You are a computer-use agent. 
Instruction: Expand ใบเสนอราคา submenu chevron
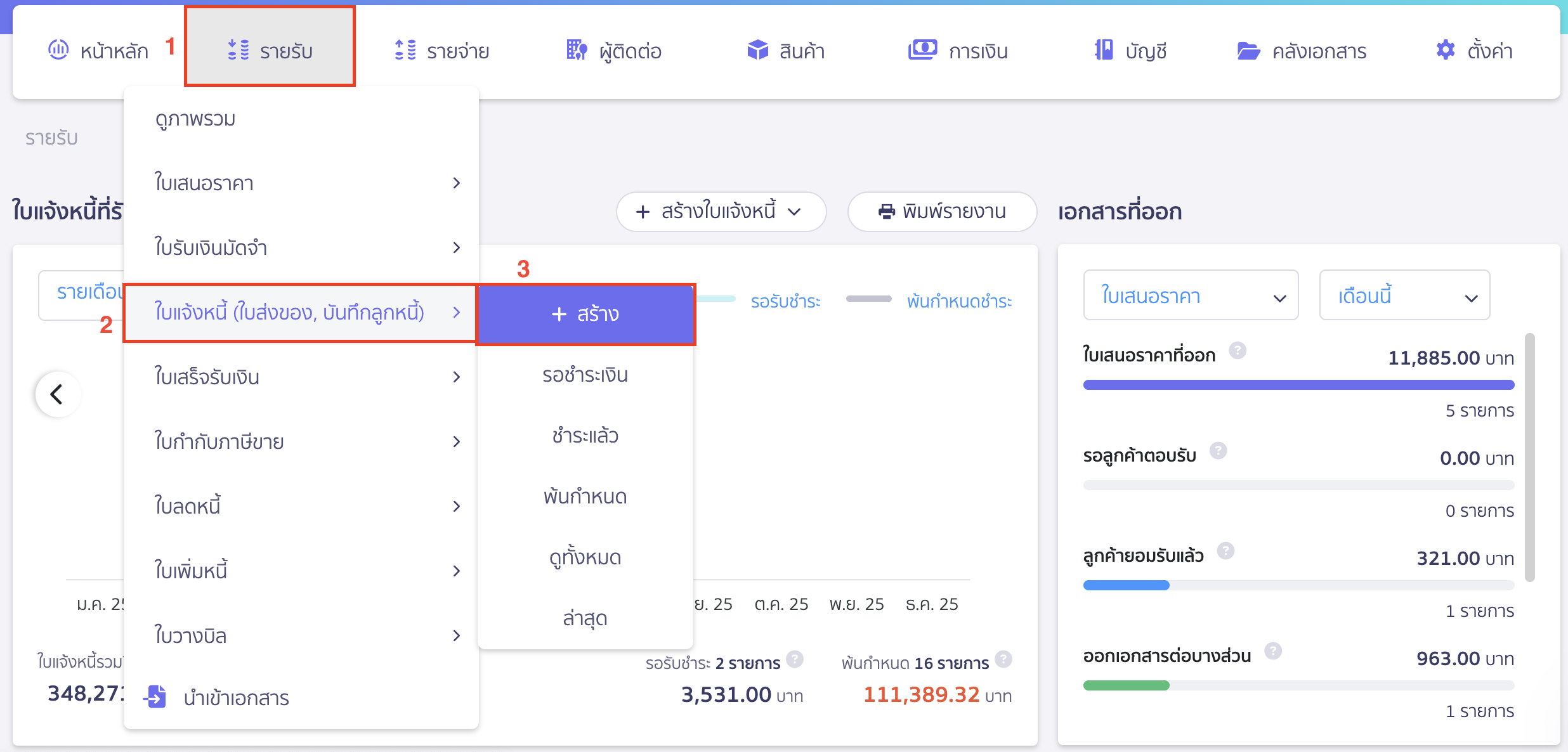[456, 183]
